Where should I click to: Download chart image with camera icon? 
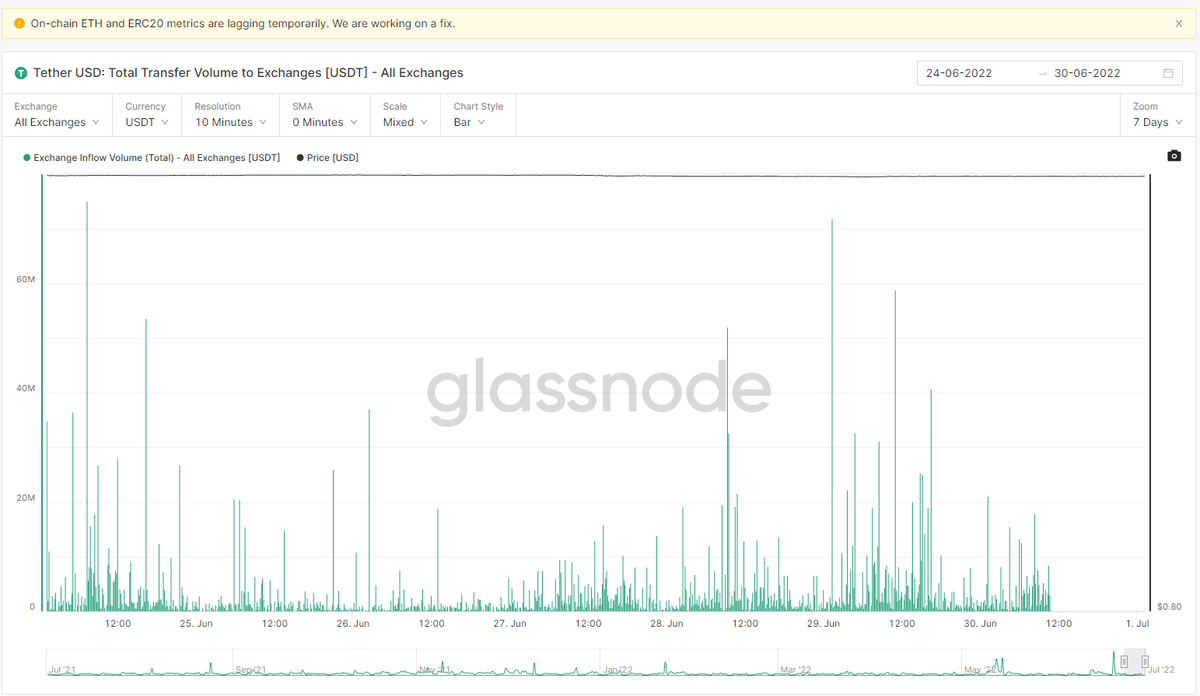tap(1174, 156)
